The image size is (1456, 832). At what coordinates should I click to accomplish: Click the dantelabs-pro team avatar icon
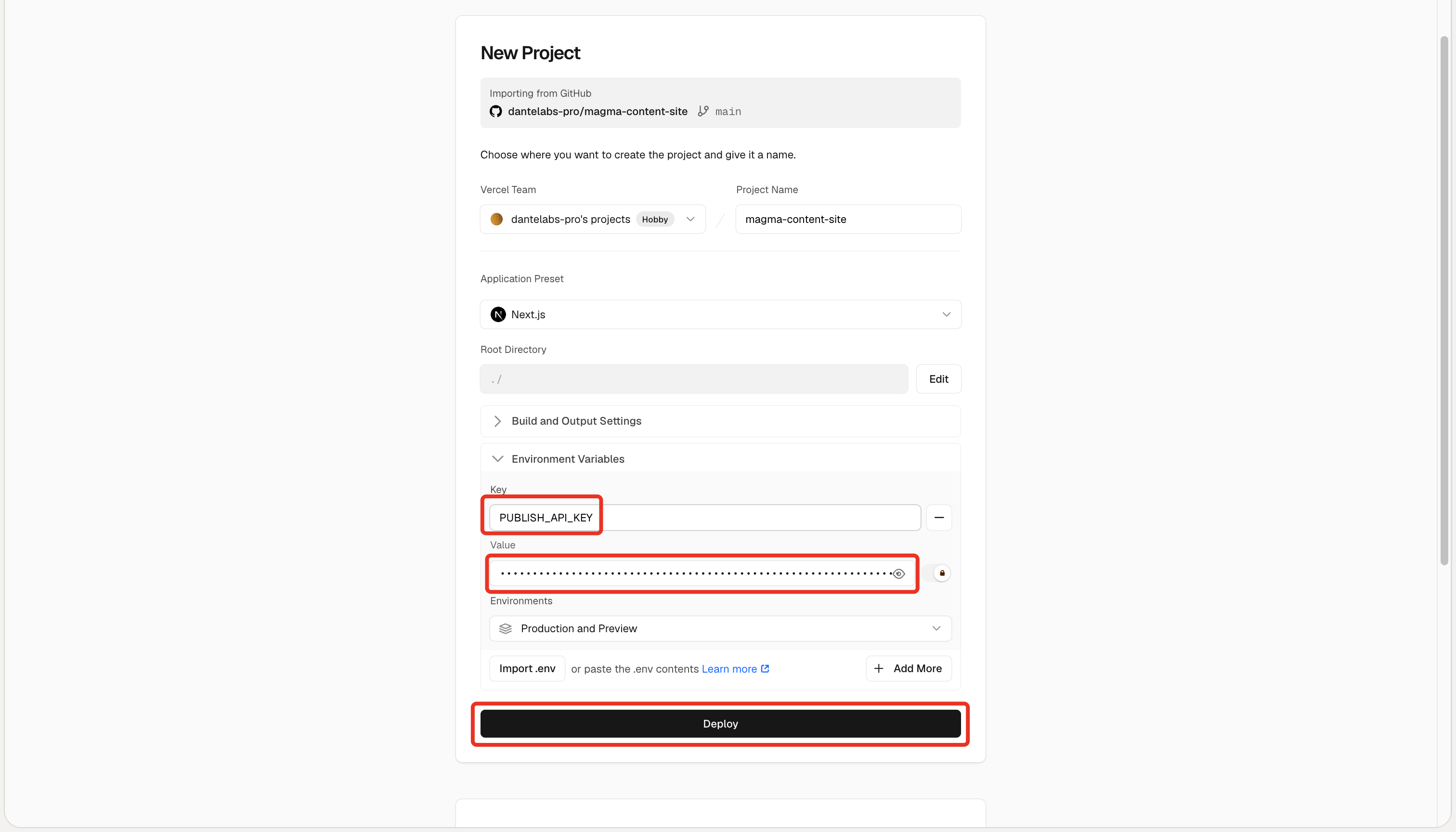(496, 220)
